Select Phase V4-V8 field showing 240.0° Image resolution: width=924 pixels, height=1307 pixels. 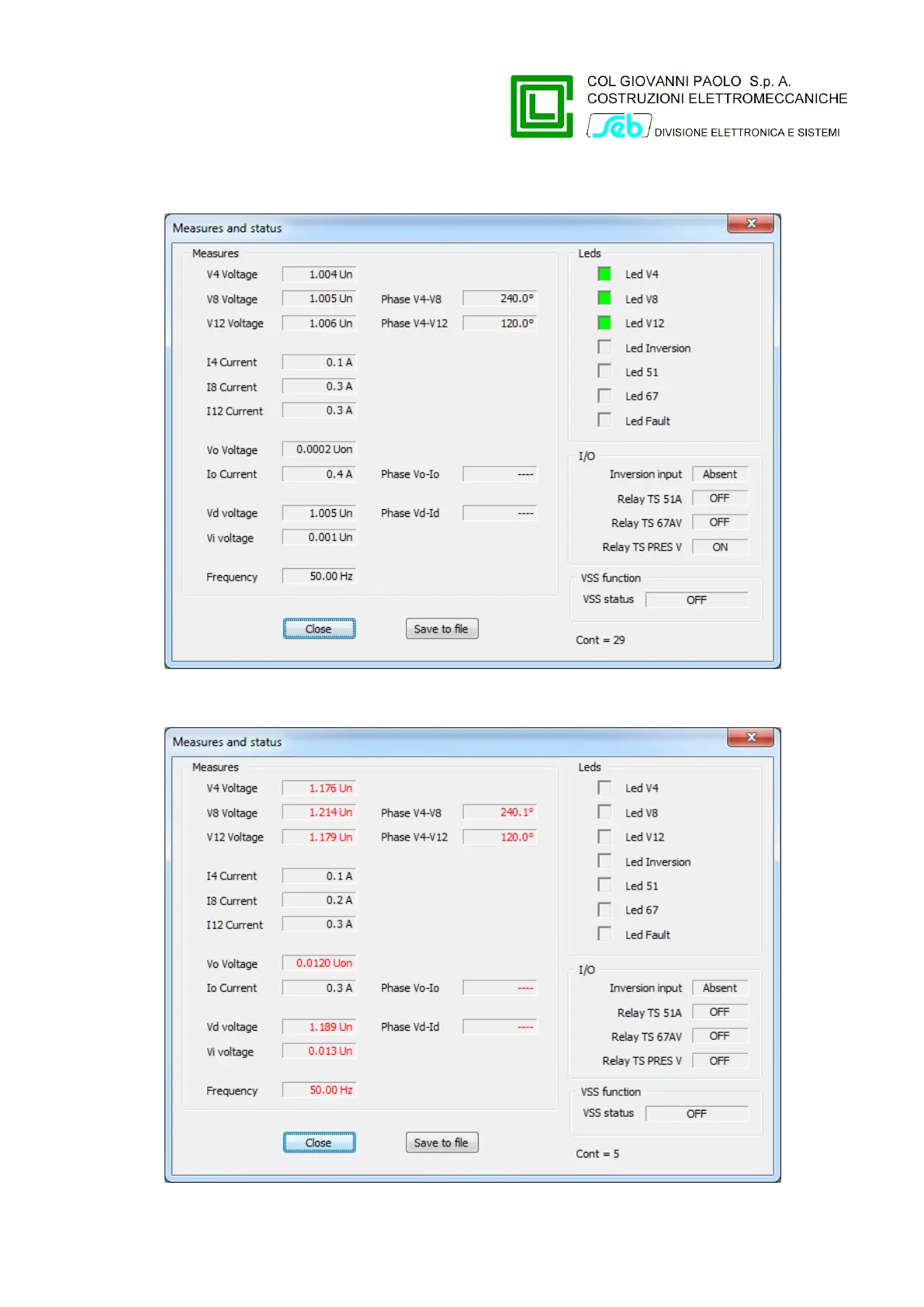[500, 298]
